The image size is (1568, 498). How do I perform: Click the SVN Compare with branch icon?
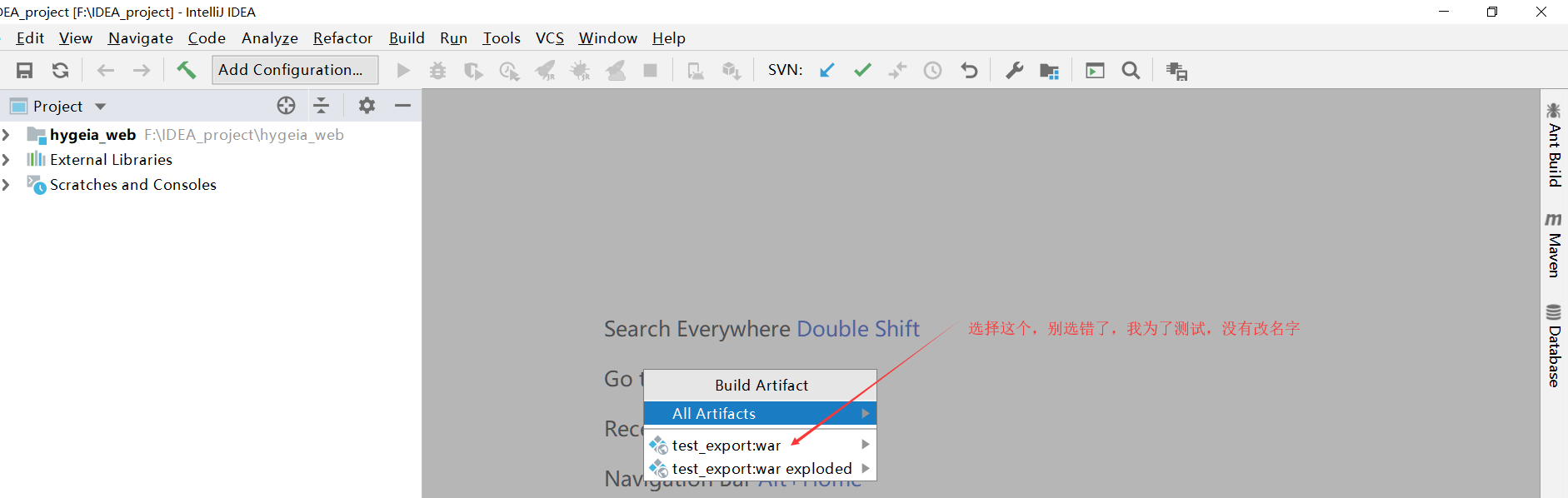click(897, 71)
